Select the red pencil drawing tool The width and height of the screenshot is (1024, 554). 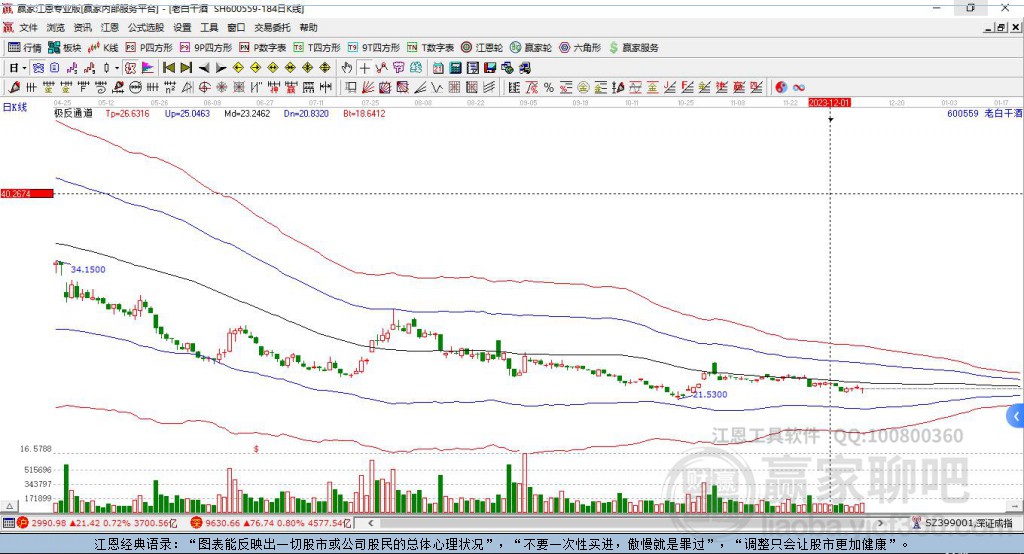(14, 88)
